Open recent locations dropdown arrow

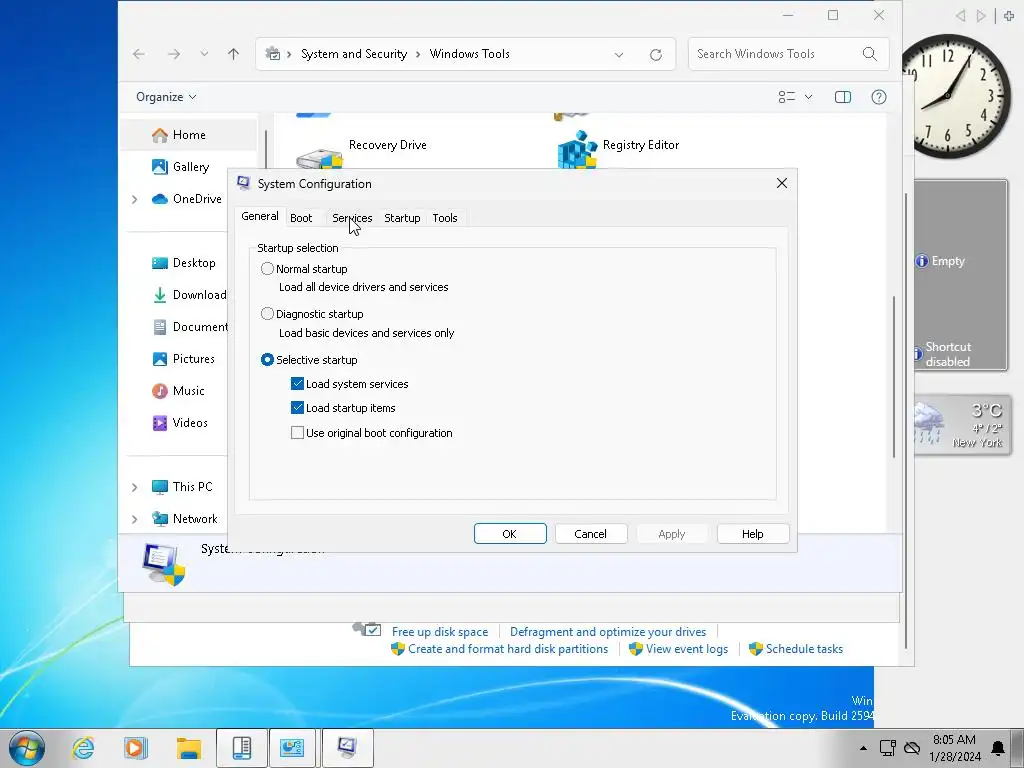(x=204, y=54)
